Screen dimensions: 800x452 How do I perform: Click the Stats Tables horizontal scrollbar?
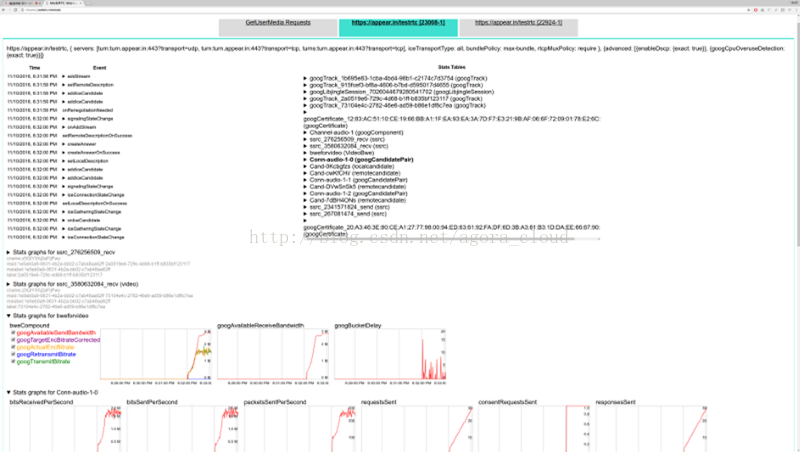tap(439, 238)
